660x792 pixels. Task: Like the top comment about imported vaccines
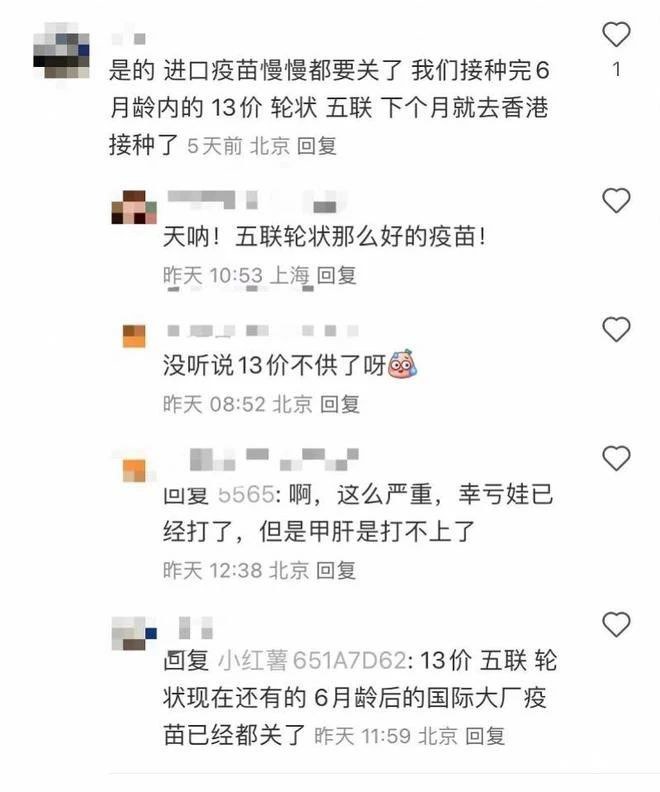(x=616, y=34)
